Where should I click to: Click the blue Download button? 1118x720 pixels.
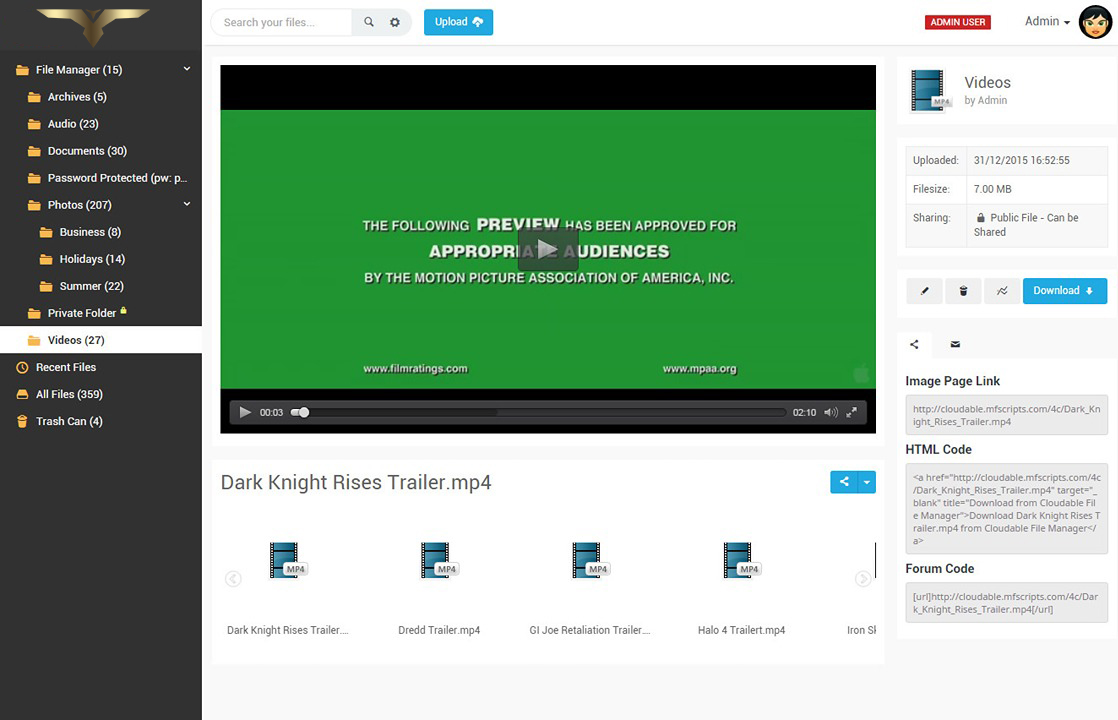[x=1064, y=291]
